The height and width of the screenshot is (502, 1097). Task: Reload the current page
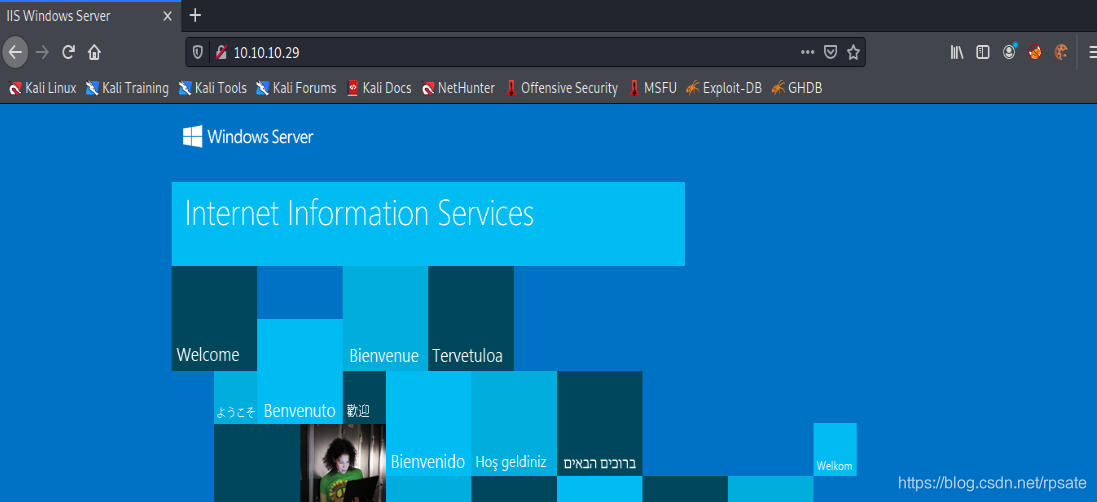click(x=69, y=52)
